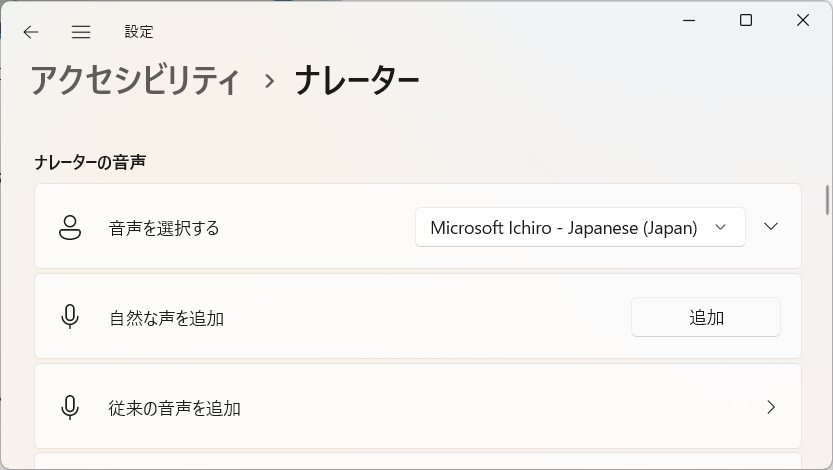This screenshot has height=470, width=833.
Task: Select the ナレーター breadcrumb title
Action: click(x=357, y=81)
